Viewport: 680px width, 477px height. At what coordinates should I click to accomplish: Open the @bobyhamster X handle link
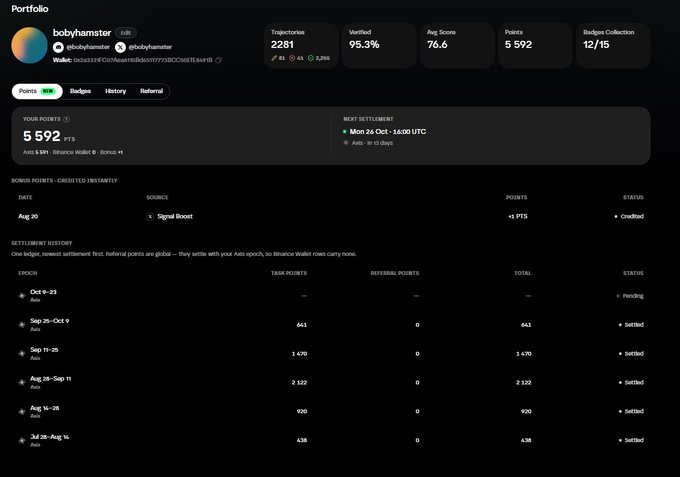pyautogui.click(x=150, y=47)
